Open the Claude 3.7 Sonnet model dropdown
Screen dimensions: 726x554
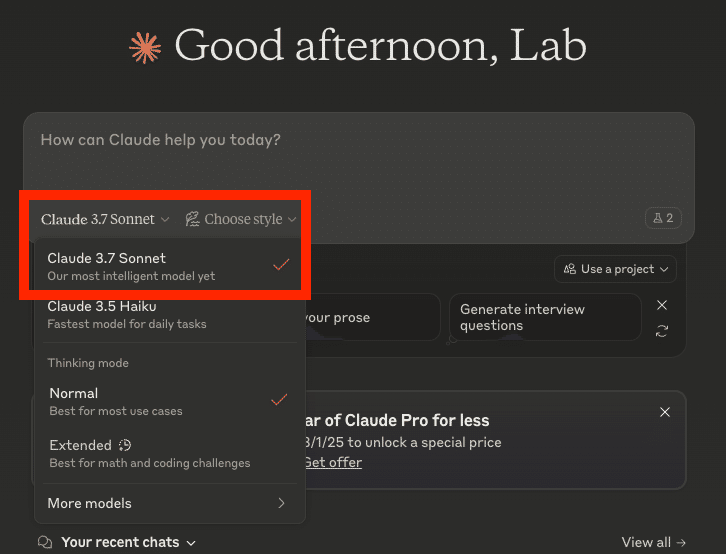pos(105,219)
